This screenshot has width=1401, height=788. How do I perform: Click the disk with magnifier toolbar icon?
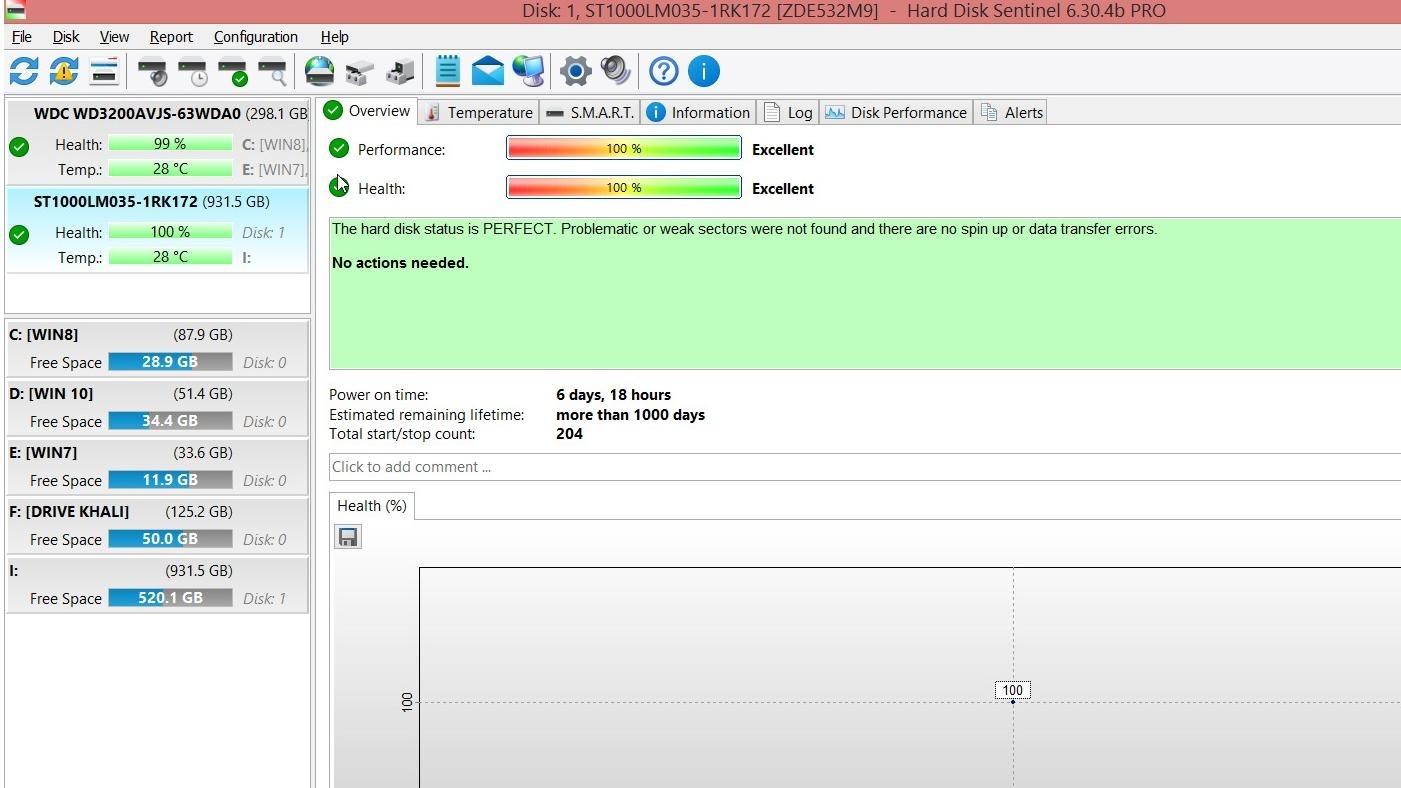(x=272, y=72)
